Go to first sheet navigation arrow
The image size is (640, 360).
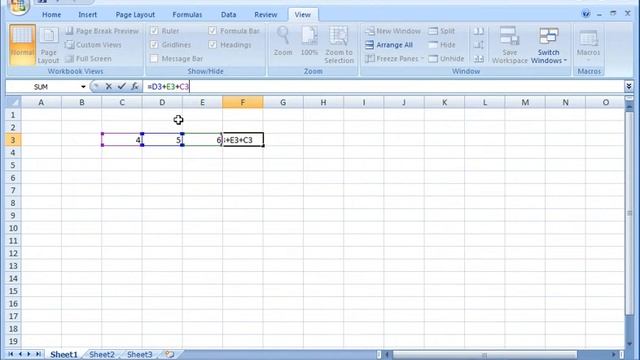coord(11,354)
